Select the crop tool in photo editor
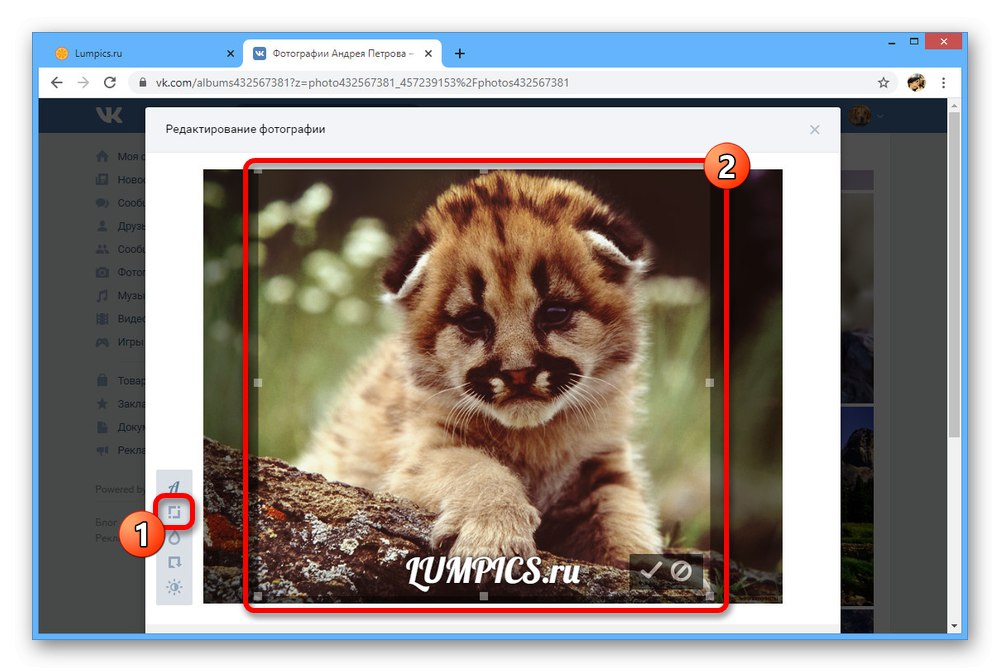 pyautogui.click(x=174, y=512)
